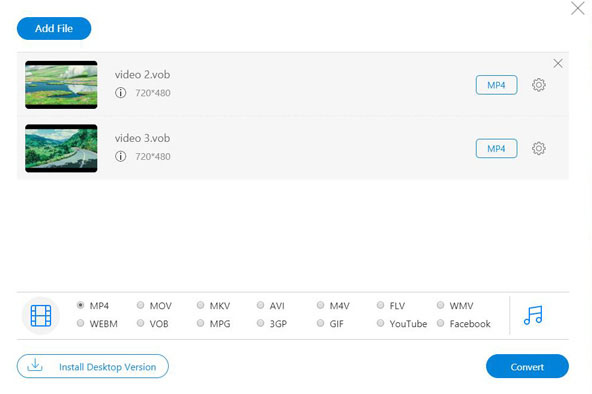Choose the Facebook output preset
Viewport: 592px width, 394px height.
(441, 323)
